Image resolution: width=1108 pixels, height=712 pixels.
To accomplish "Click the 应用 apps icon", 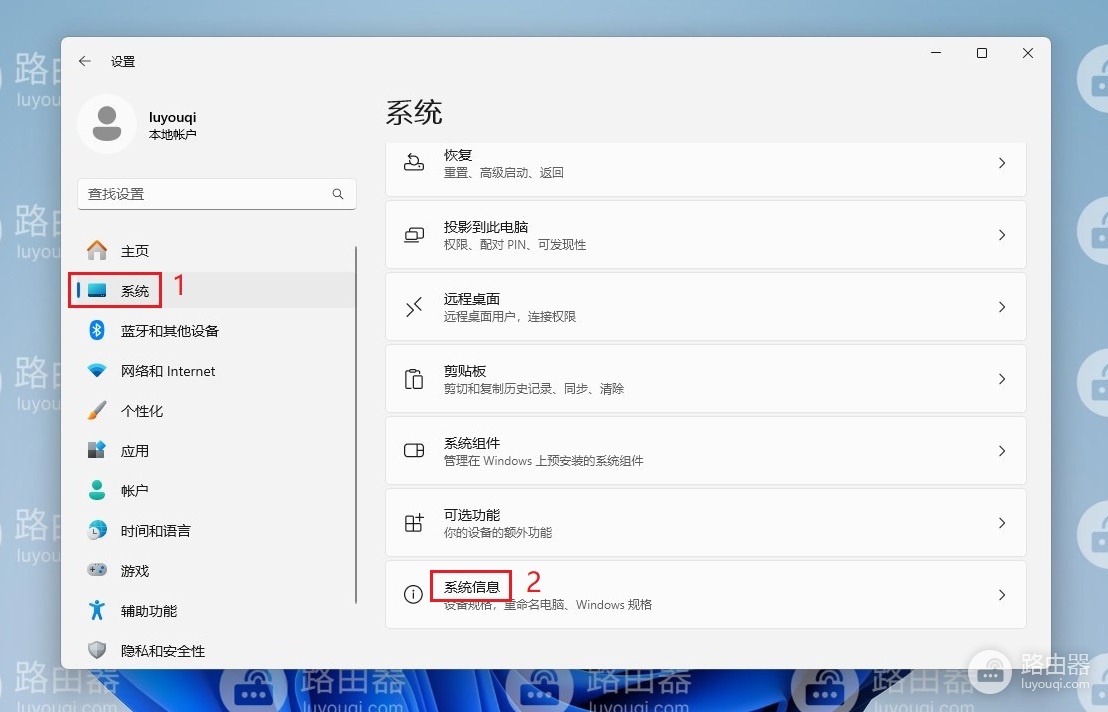I will [97, 450].
